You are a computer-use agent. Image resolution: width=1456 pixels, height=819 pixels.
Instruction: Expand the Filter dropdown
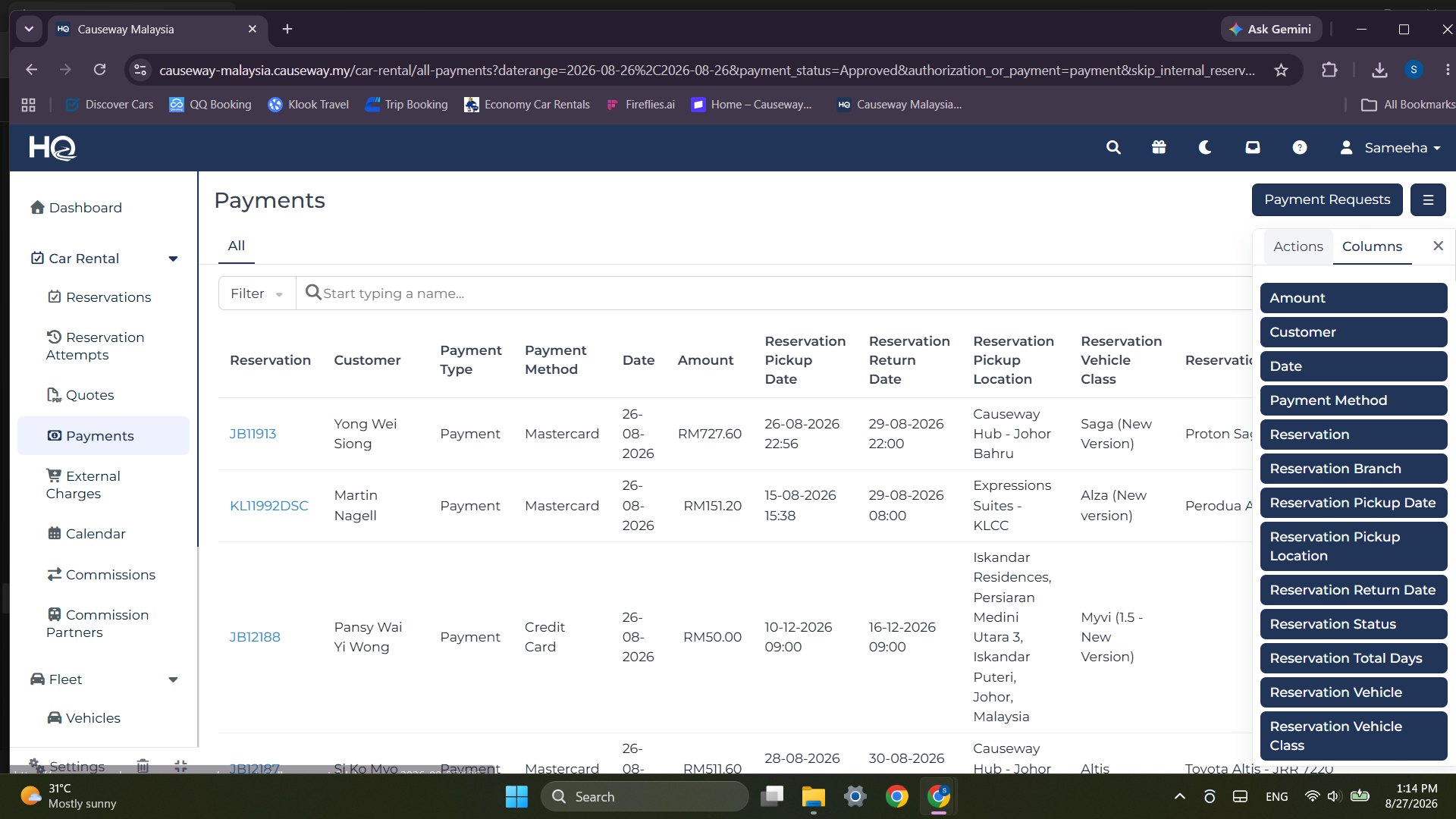click(x=257, y=293)
